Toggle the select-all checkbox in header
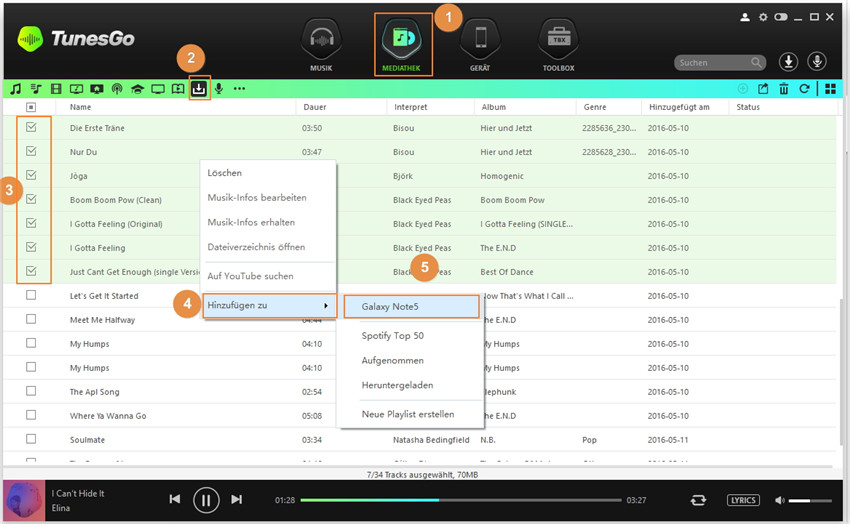This screenshot has width=850, height=524. click(x=31, y=107)
